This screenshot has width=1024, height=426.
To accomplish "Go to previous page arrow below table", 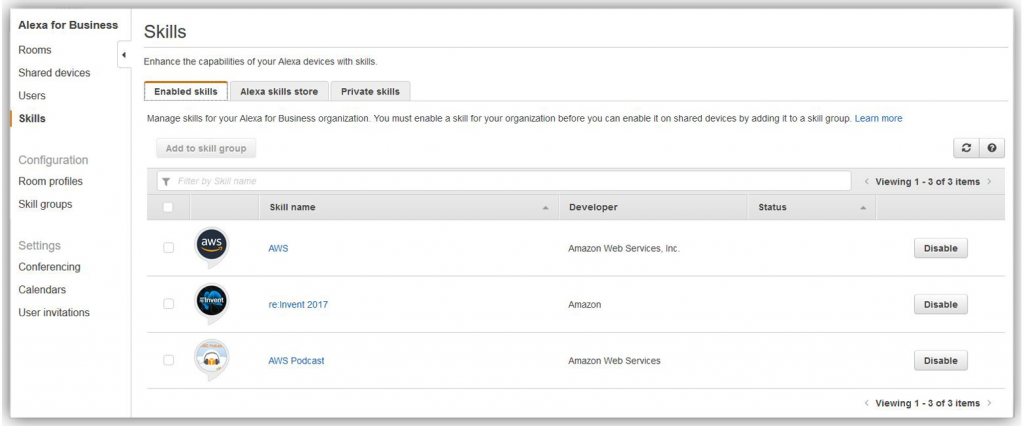I will pyautogui.click(x=867, y=403).
